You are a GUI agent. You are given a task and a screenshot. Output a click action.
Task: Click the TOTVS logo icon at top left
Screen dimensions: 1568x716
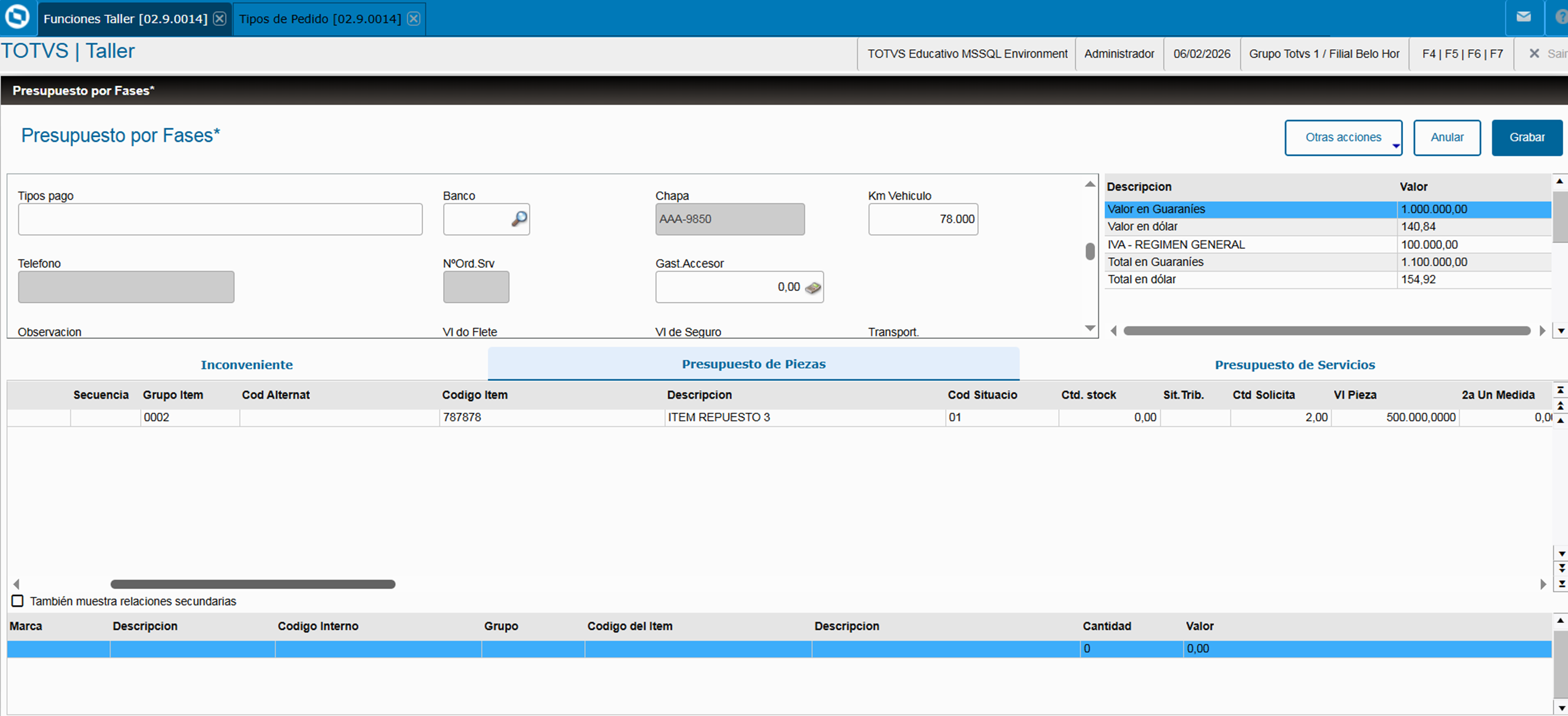pyautogui.click(x=16, y=17)
